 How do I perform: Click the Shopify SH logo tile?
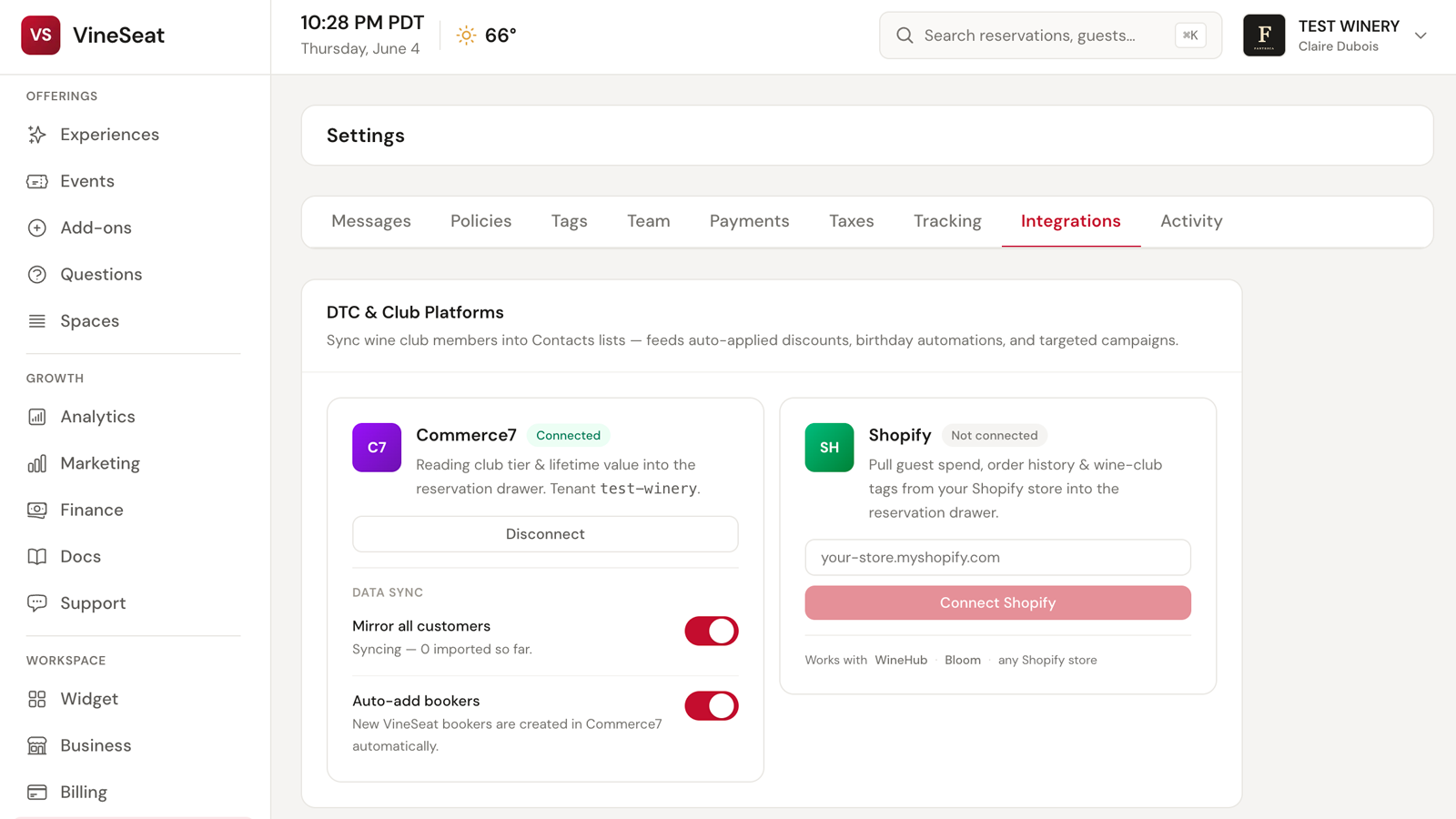pos(829,448)
